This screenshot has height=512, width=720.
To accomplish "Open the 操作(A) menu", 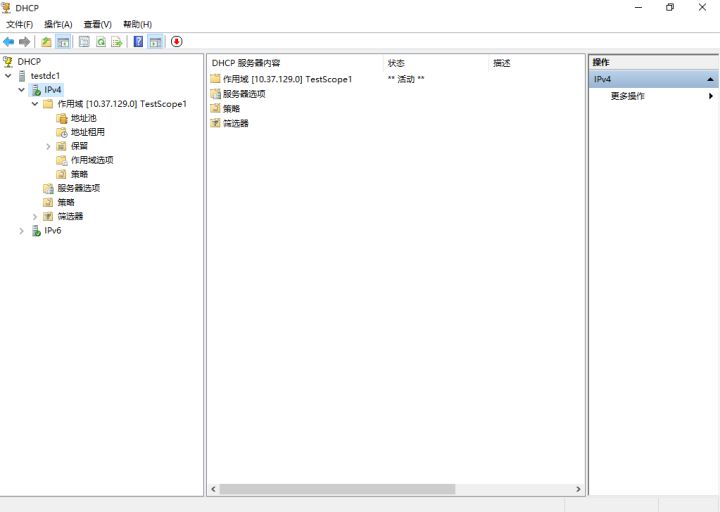I will [58, 24].
